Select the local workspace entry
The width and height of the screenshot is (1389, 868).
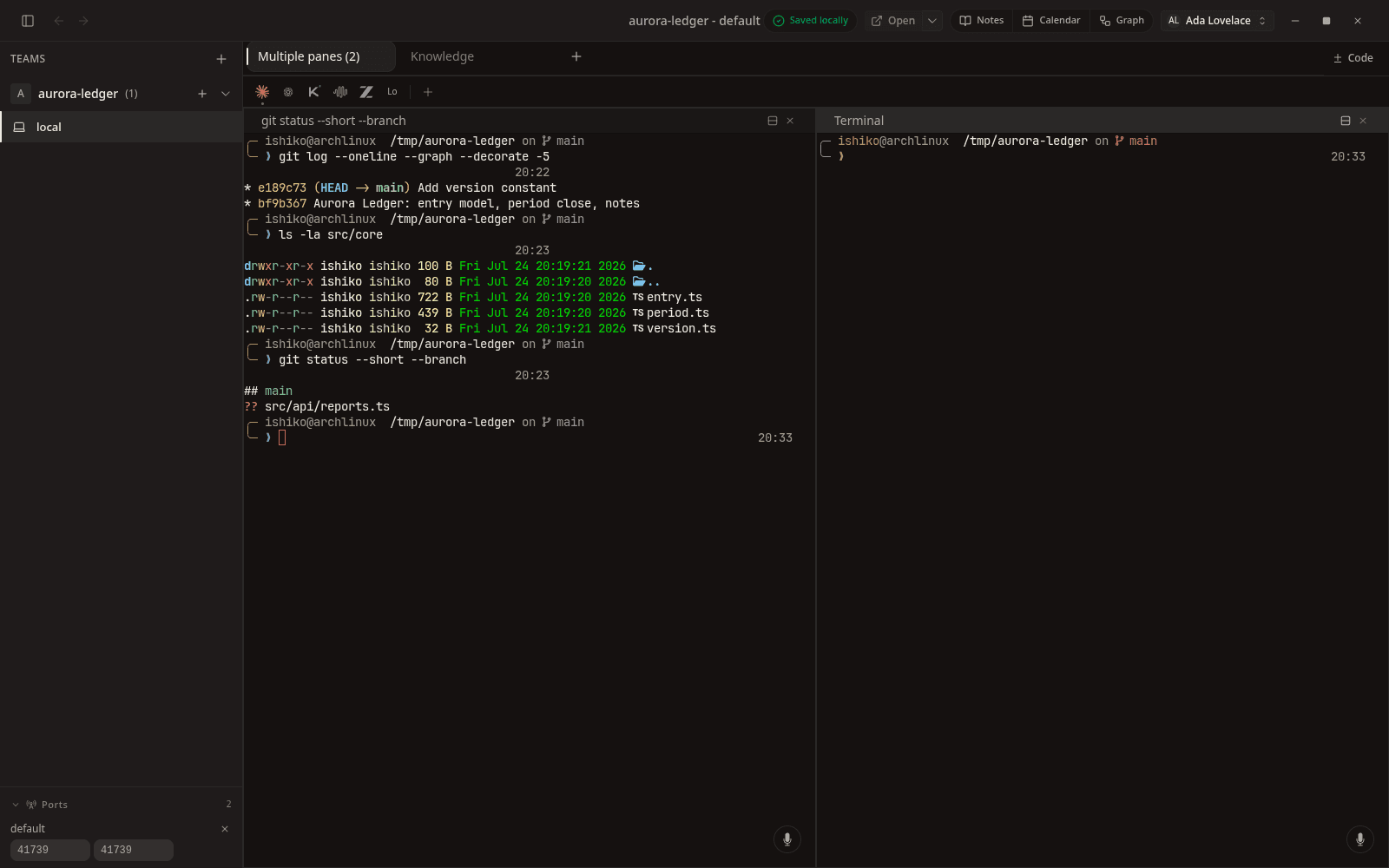(x=122, y=127)
